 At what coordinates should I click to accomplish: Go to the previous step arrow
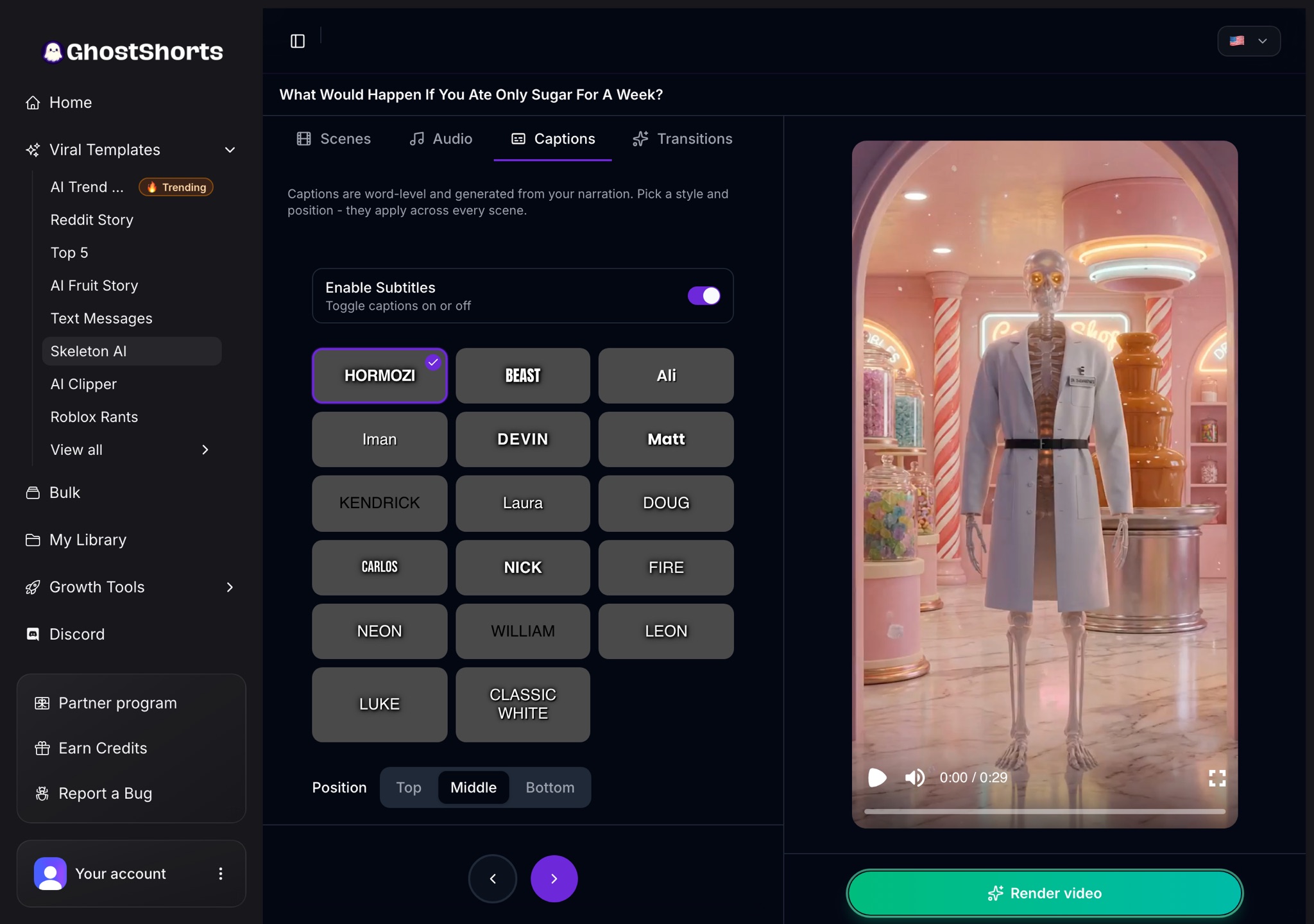pyautogui.click(x=493, y=878)
